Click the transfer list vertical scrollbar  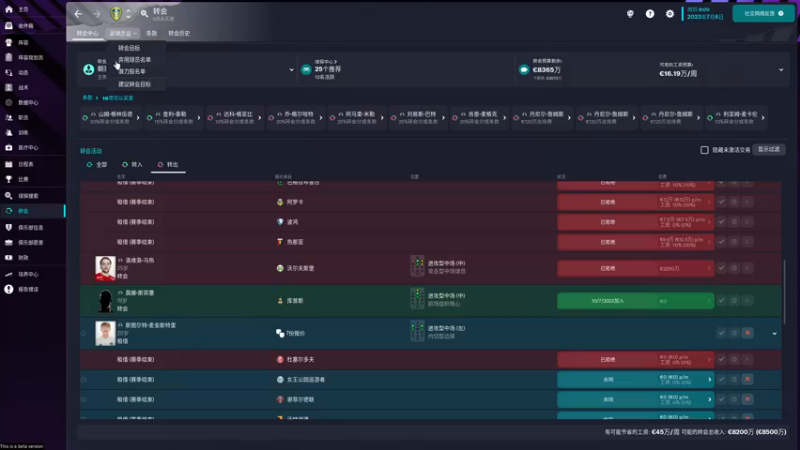(785, 291)
